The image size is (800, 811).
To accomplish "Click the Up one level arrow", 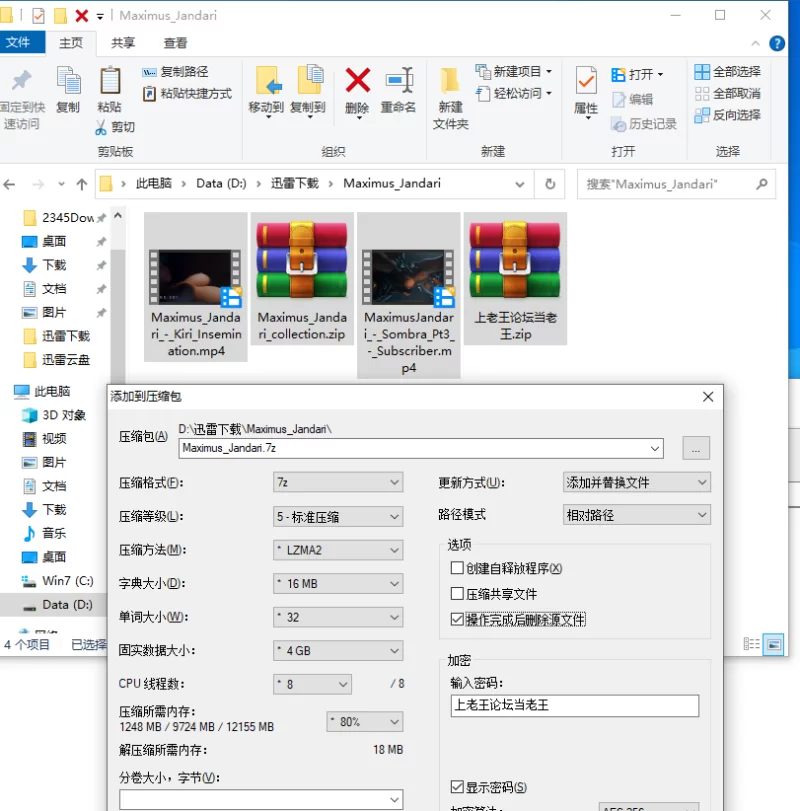I will (82, 184).
